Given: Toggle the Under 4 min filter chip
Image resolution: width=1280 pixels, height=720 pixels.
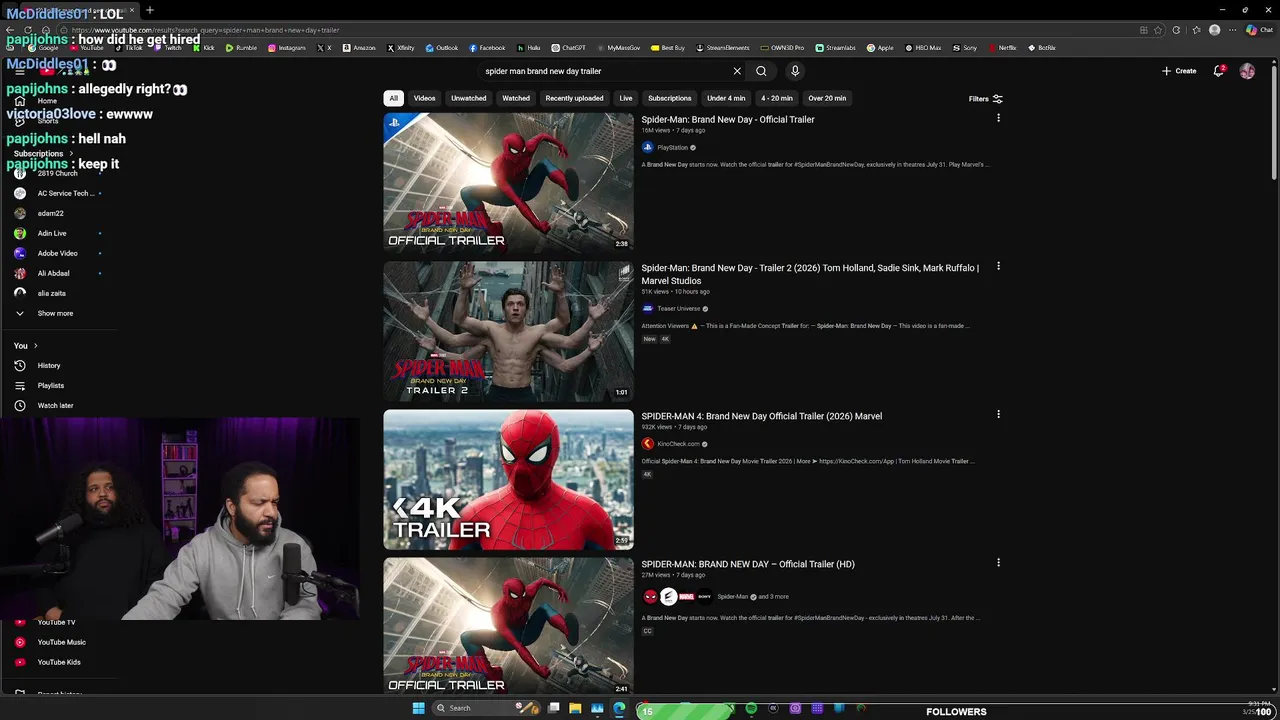Looking at the screenshot, I should click(726, 98).
